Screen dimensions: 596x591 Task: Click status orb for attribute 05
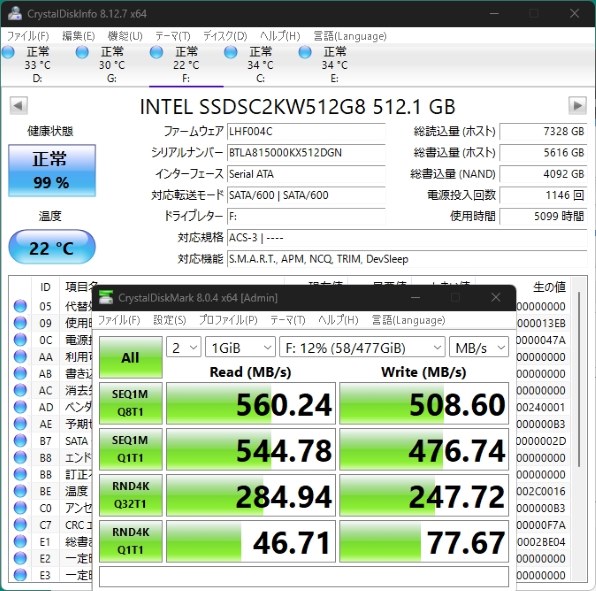coord(20,306)
